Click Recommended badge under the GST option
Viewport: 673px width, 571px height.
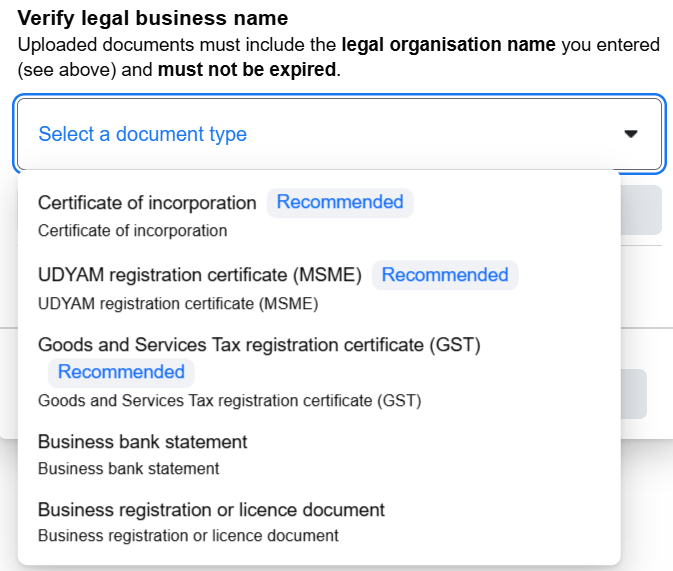pyautogui.click(x=121, y=372)
